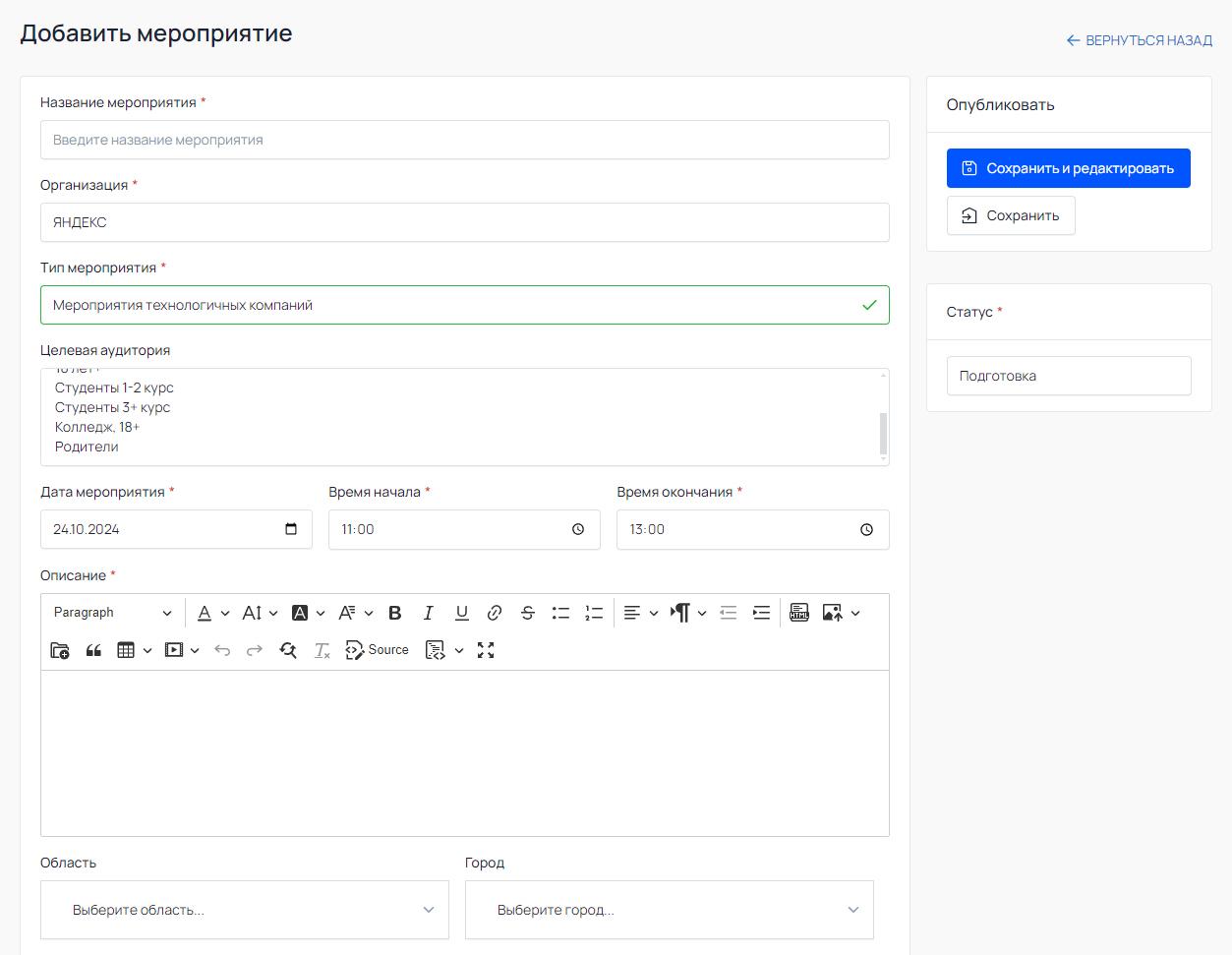Insert a bulleted list
Image resolution: width=1232 pixels, height=955 pixels.
pyautogui.click(x=560, y=613)
